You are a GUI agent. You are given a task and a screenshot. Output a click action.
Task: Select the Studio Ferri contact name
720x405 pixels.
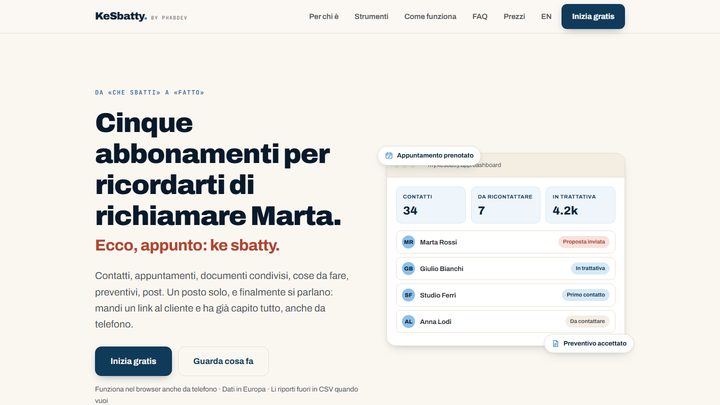(438, 295)
